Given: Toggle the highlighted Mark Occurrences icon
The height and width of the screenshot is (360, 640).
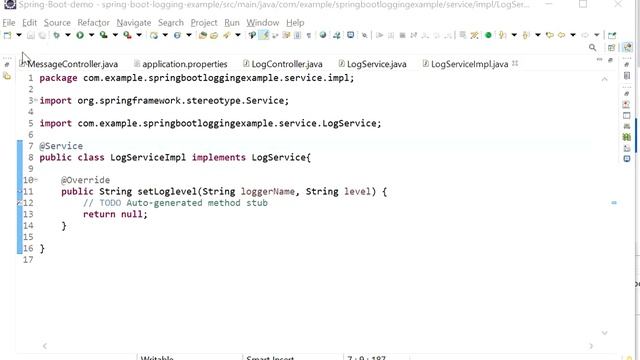Looking at the screenshot, I should pos(264,36).
